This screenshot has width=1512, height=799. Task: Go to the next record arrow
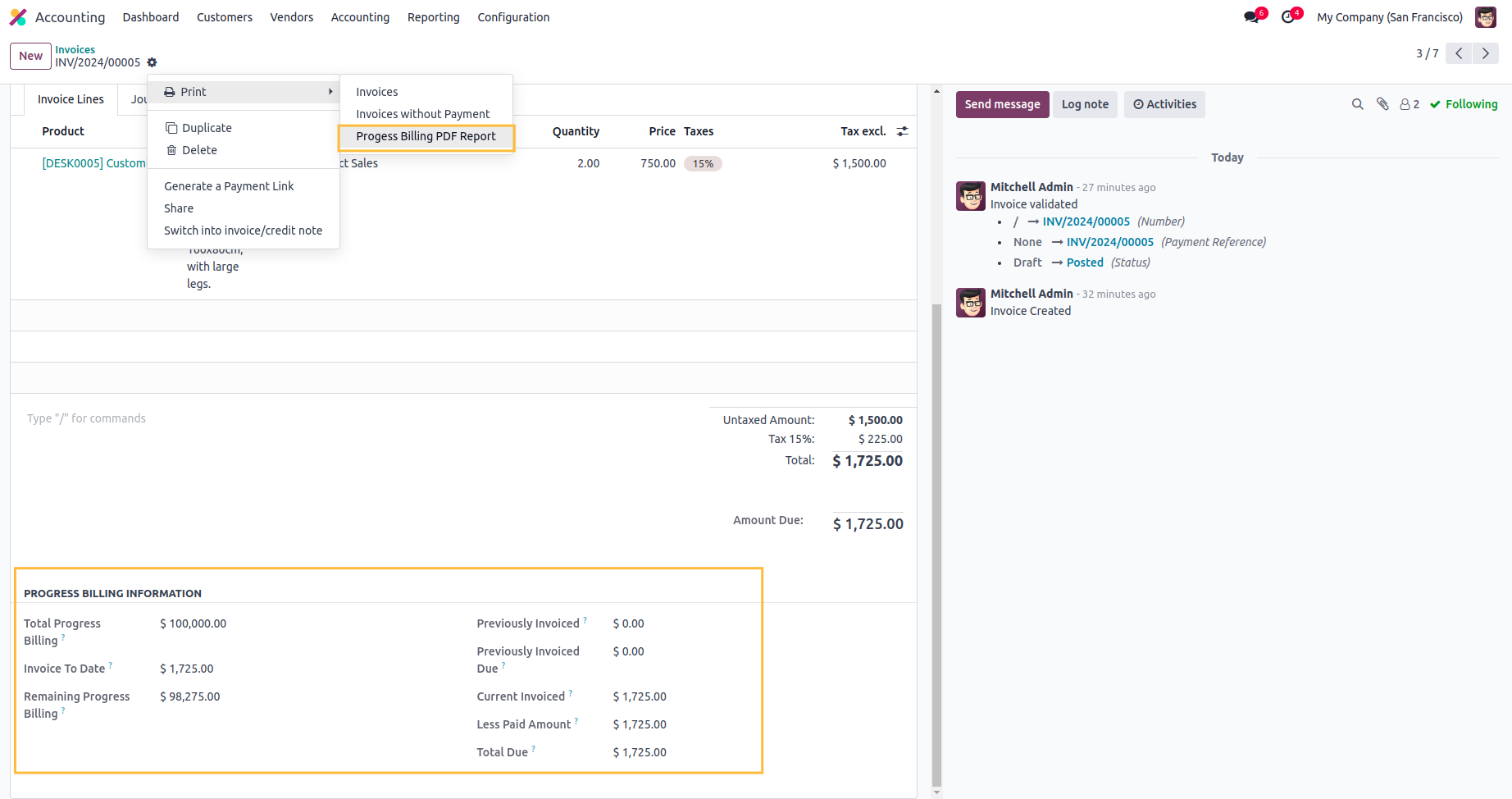[1485, 53]
